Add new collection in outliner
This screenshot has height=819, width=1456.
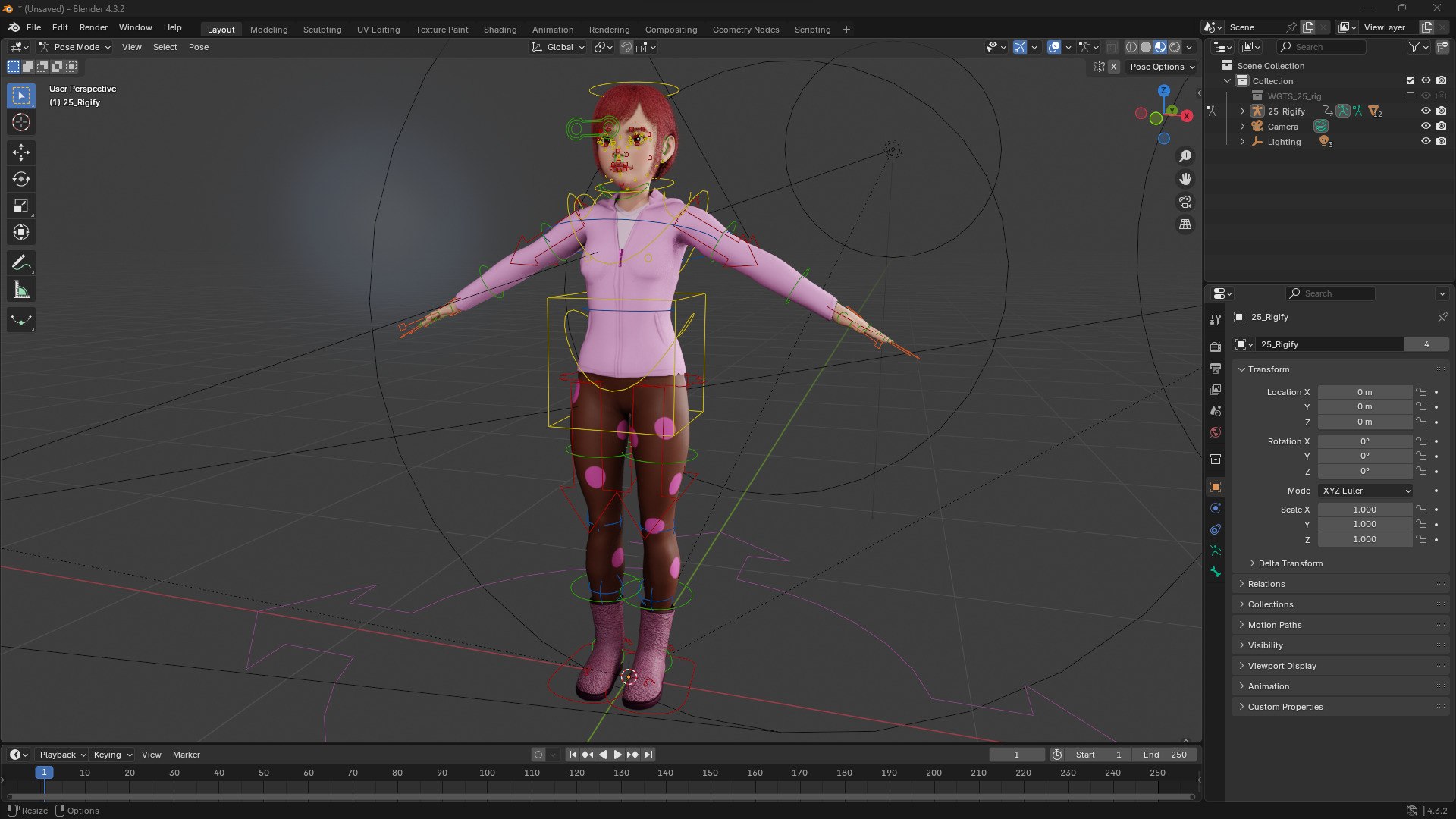(1442, 47)
